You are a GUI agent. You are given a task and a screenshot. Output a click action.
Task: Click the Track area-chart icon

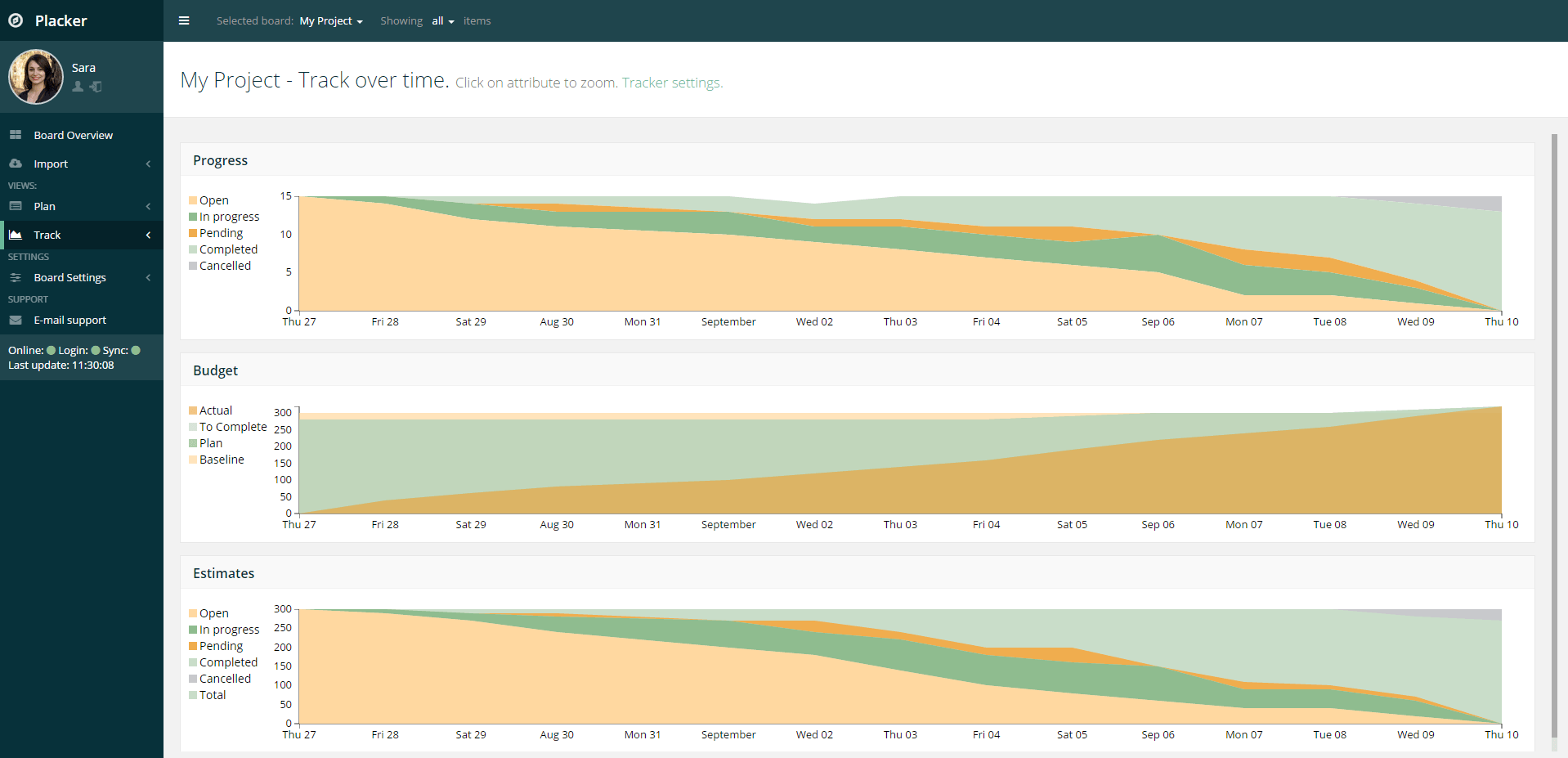16,235
